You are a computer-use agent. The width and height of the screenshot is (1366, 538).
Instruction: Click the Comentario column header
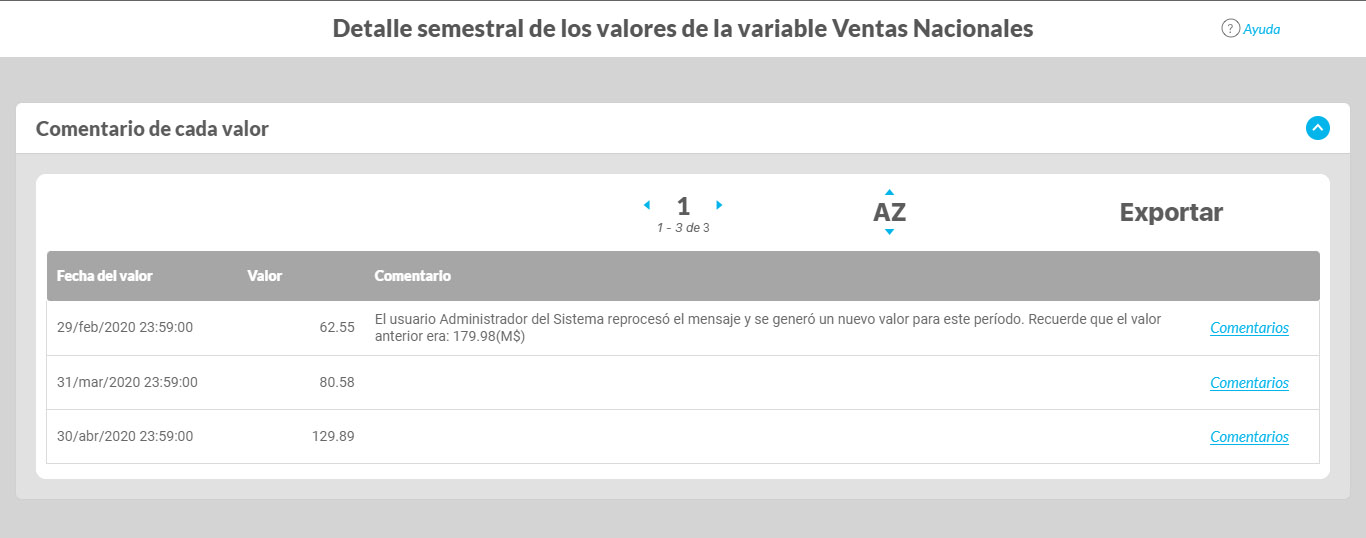[412, 276]
